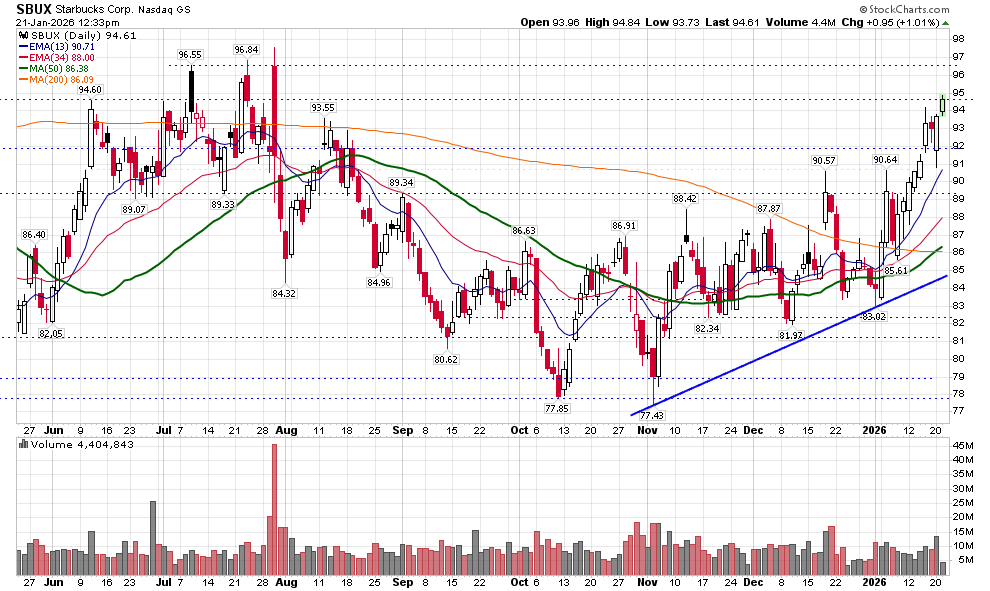Click the red EMA(34) legend line marker
The height and width of the screenshot is (591, 990).
(x=26, y=58)
